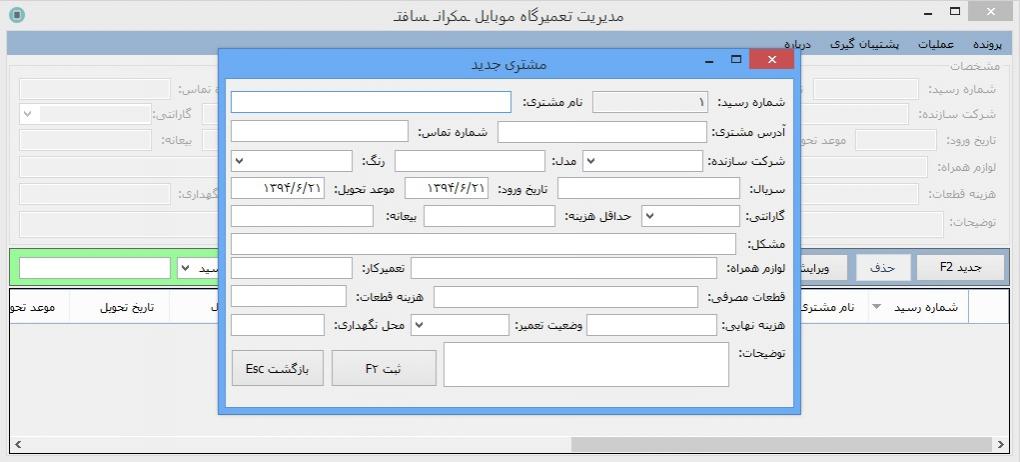
Task: Click the بازگشت Esc button
Action: (277, 368)
